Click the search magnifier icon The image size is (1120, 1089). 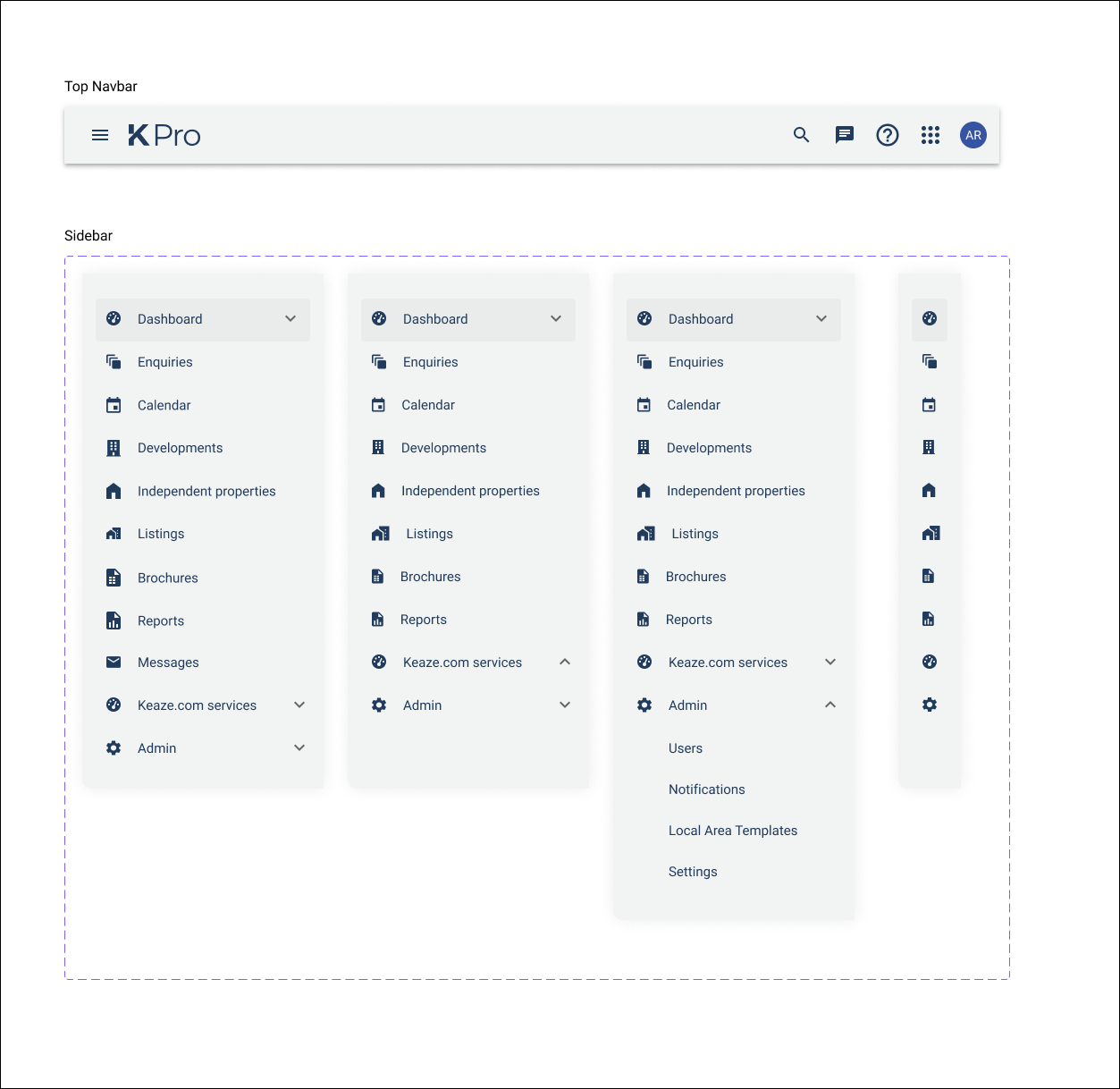click(x=802, y=135)
